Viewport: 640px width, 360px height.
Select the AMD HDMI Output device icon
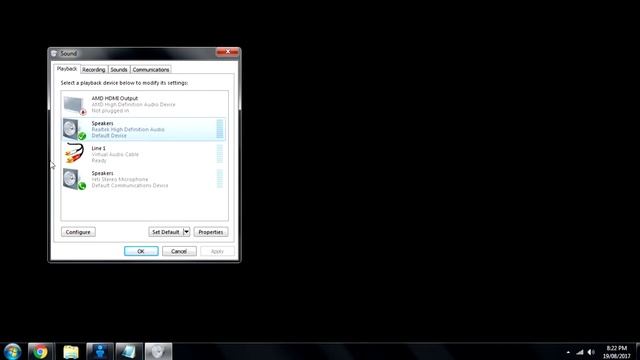tap(75, 105)
